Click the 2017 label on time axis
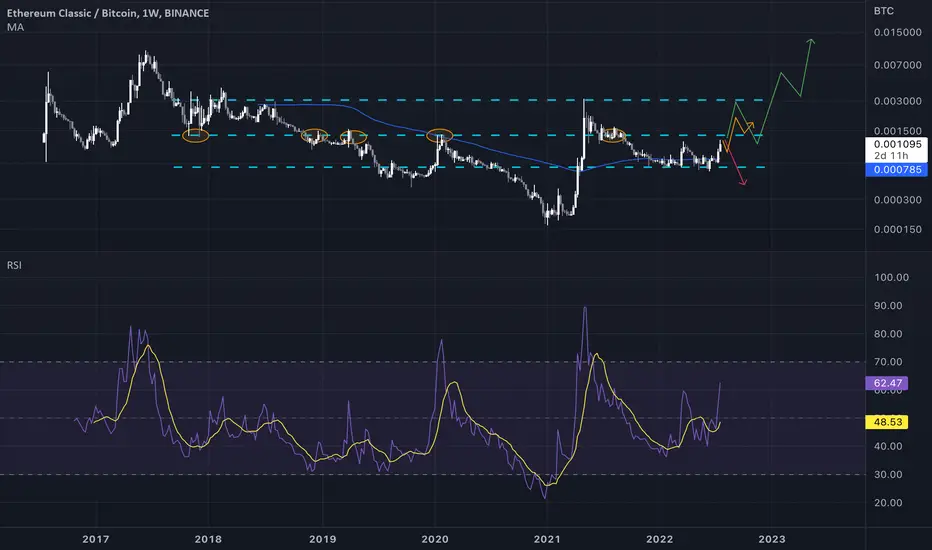This screenshot has width=932, height=550. tap(96, 539)
